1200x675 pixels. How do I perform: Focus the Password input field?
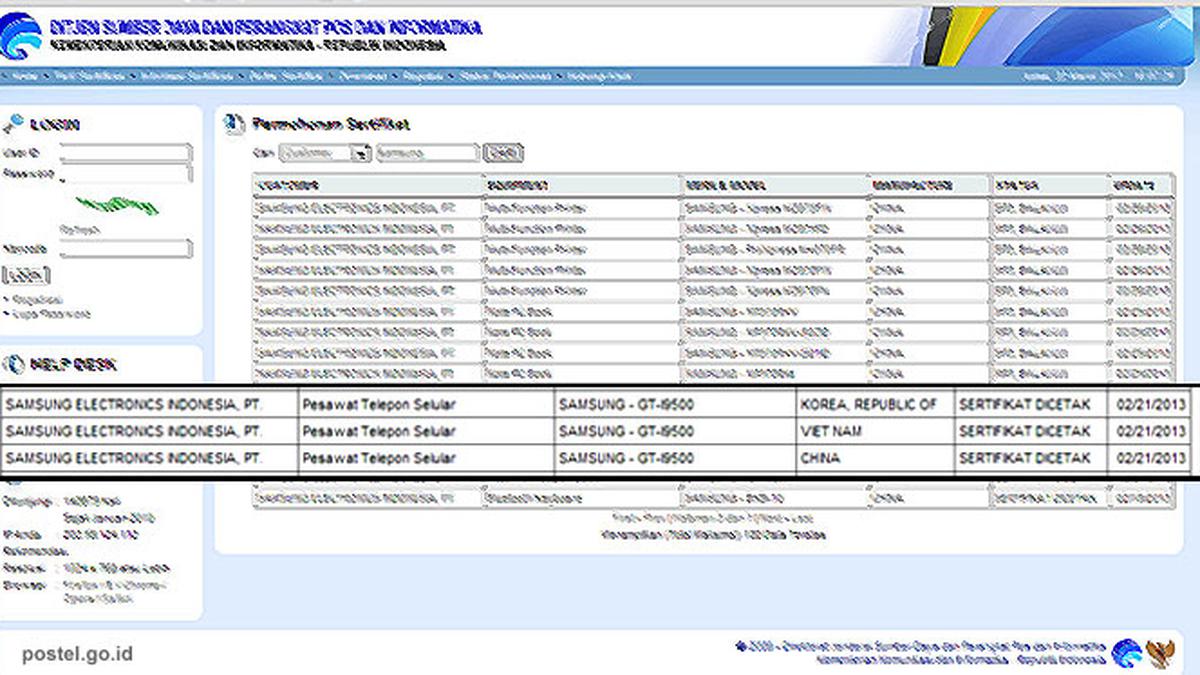(x=126, y=174)
